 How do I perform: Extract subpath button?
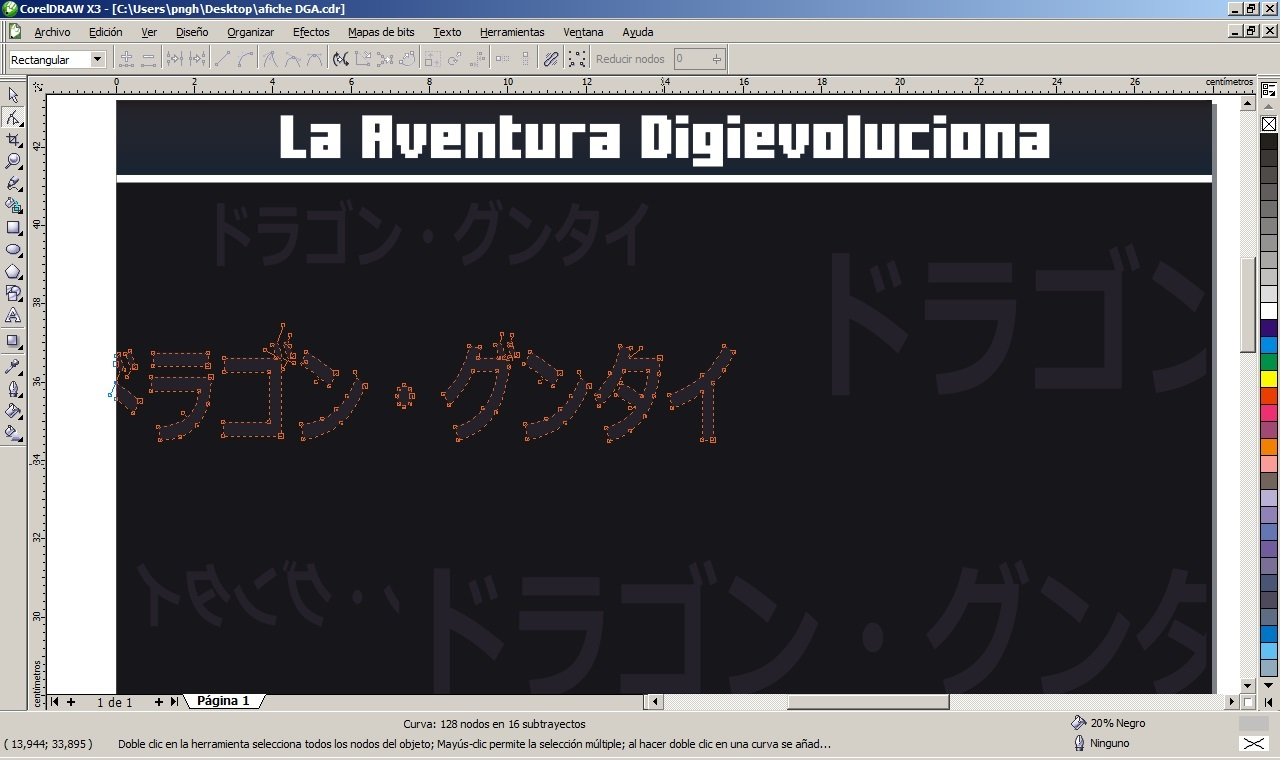click(x=386, y=59)
